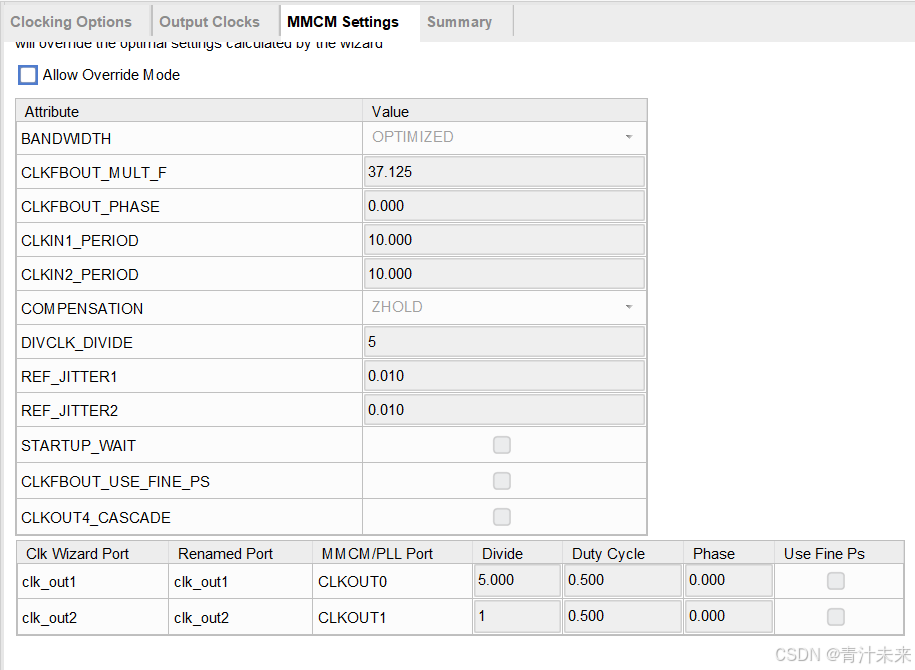915x670 pixels.
Task: Enable CLKFBOUT_USE_FINE_PS
Action: [x=501, y=481]
